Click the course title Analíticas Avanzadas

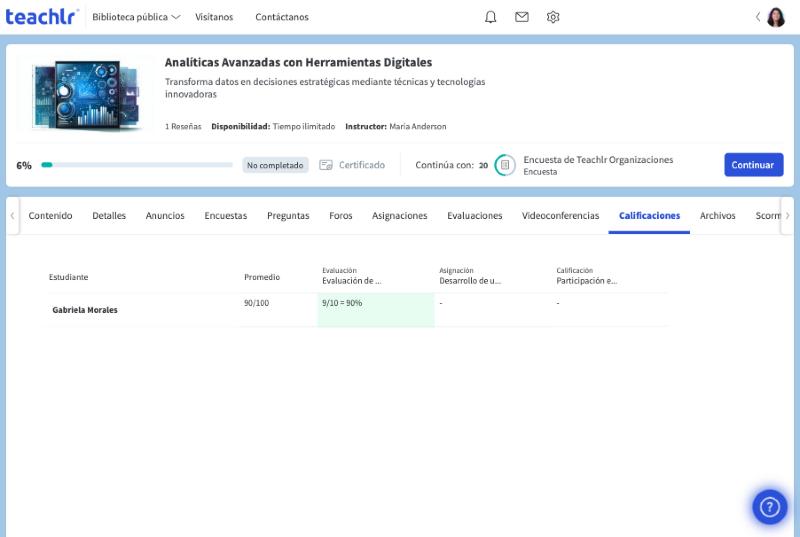[x=298, y=62]
